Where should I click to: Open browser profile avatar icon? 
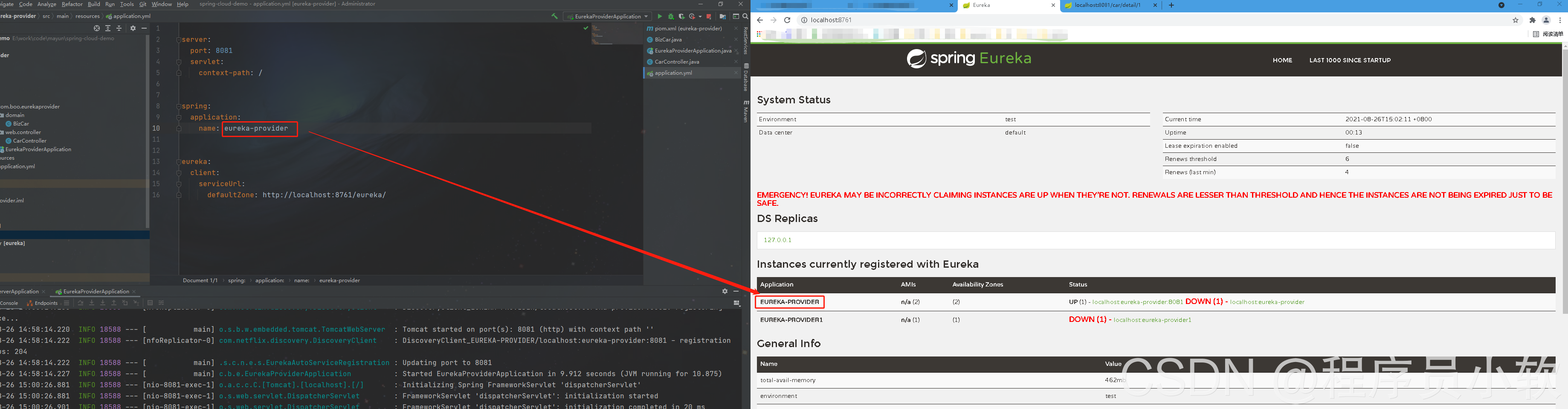[x=1546, y=20]
